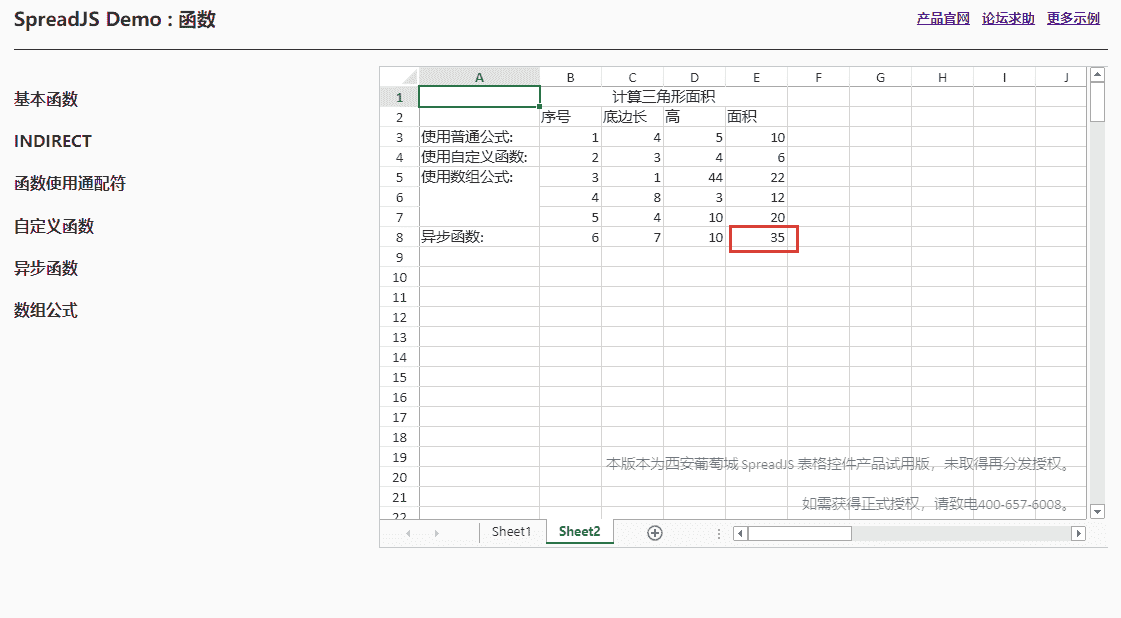Select the height cell showing 44
This screenshot has width=1121, height=618.
(x=694, y=177)
